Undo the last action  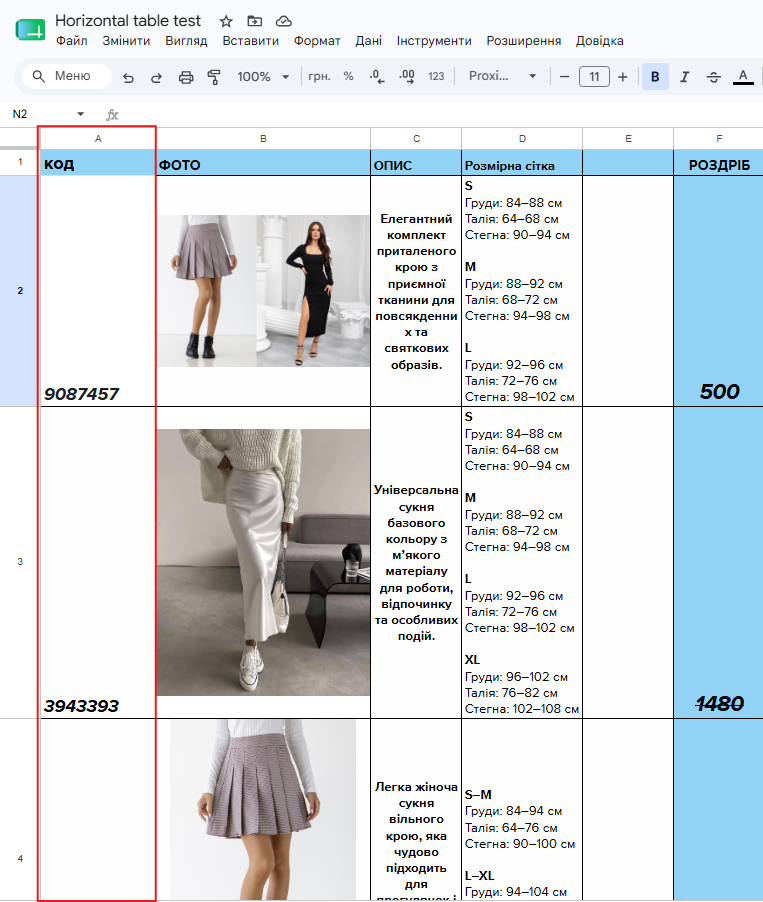[x=128, y=77]
